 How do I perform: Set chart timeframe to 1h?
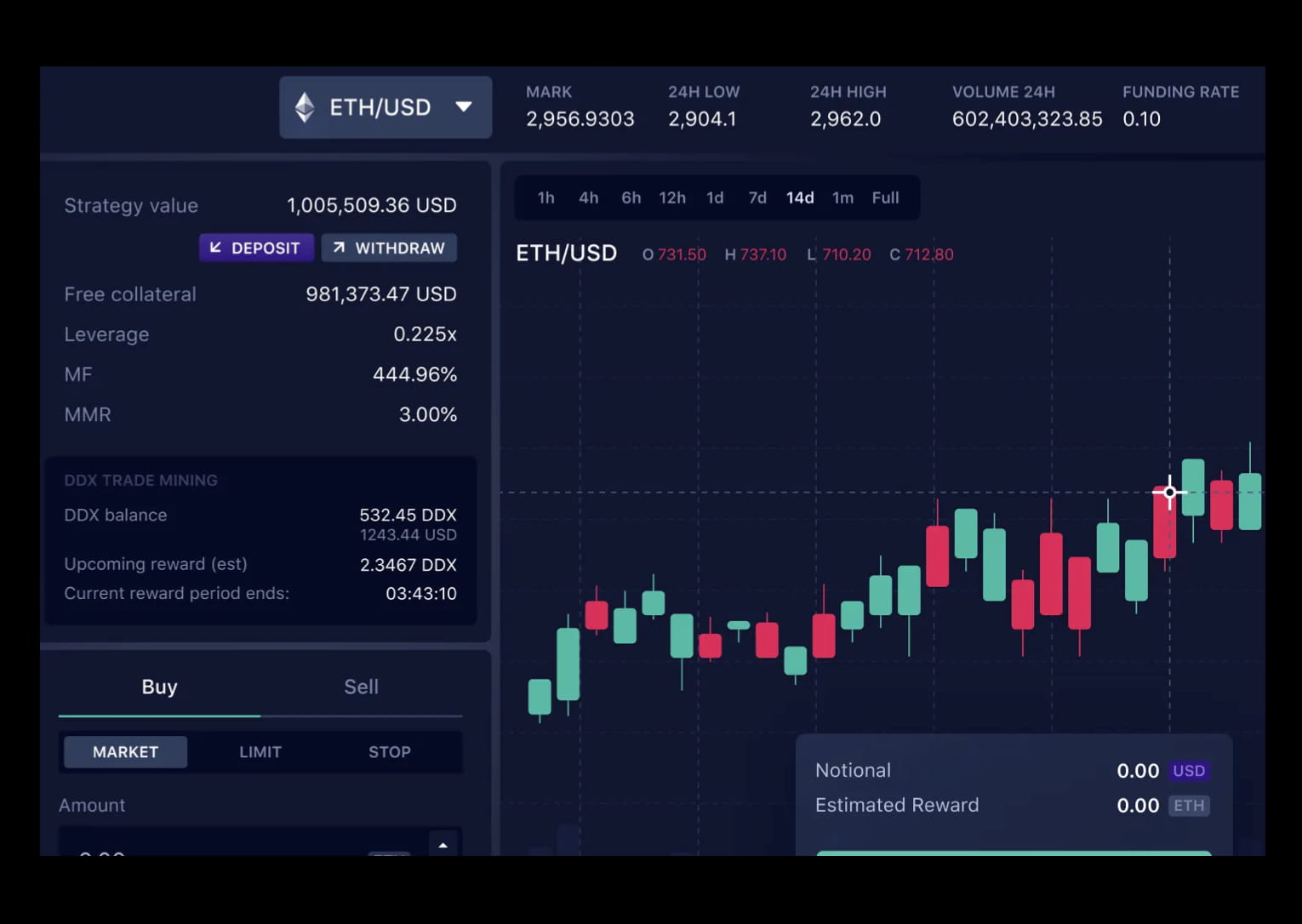coord(545,197)
